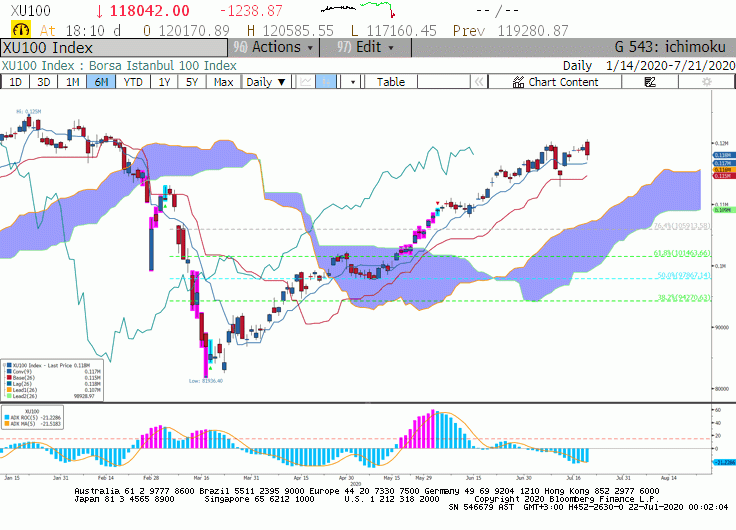
Task: Open the Edit dropdown menu
Action: [366, 47]
